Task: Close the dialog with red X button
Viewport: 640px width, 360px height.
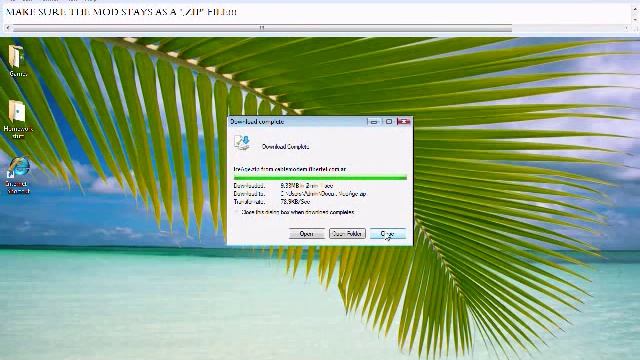Action: pos(403,122)
